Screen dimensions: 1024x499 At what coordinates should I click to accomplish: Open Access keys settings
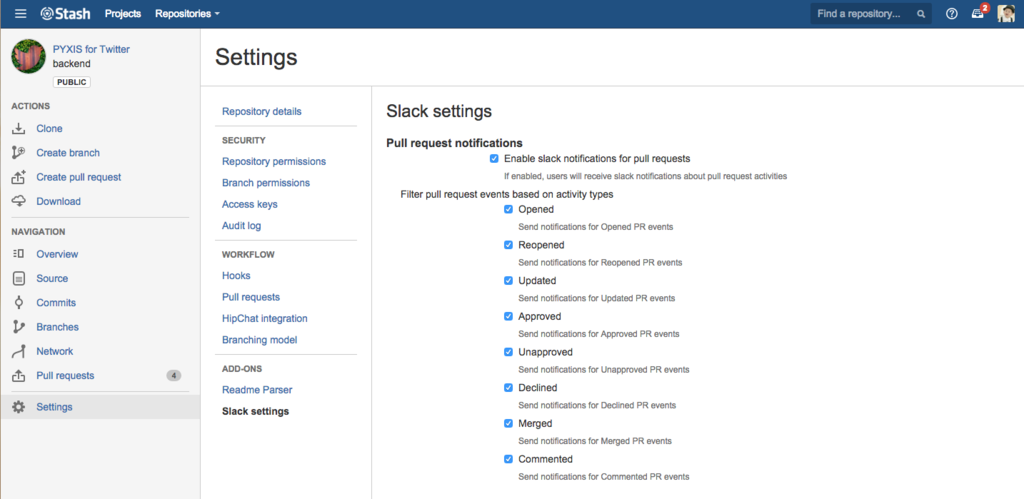[249, 204]
